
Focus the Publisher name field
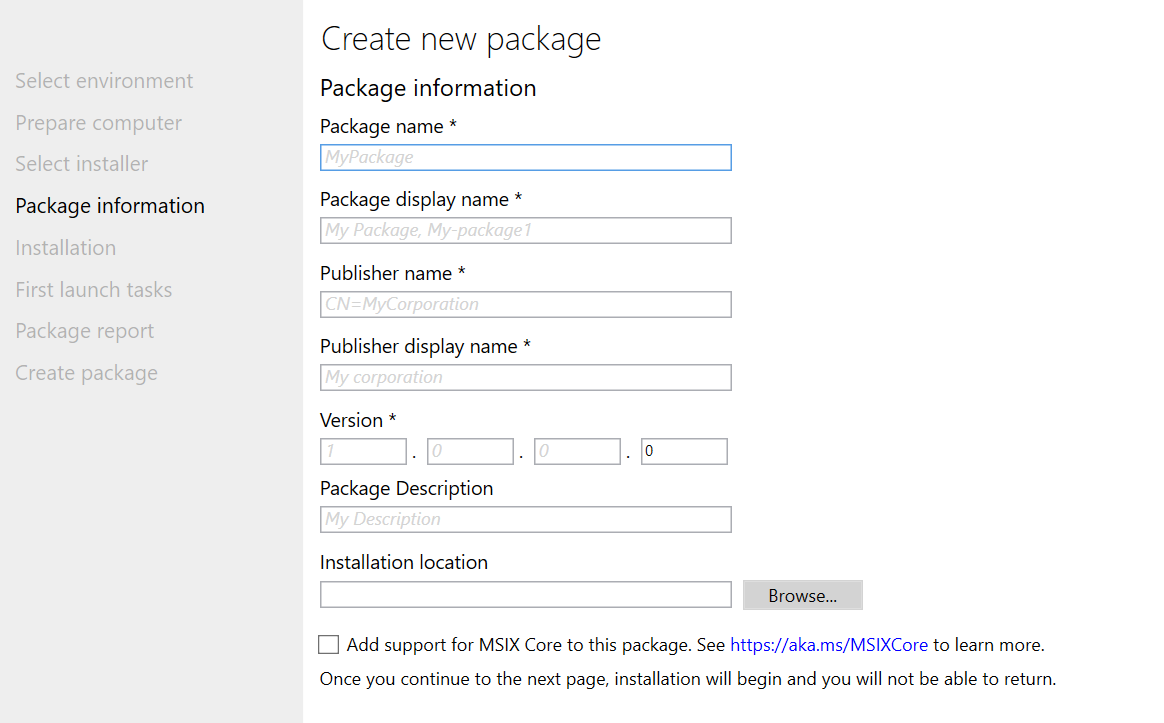[526, 304]
